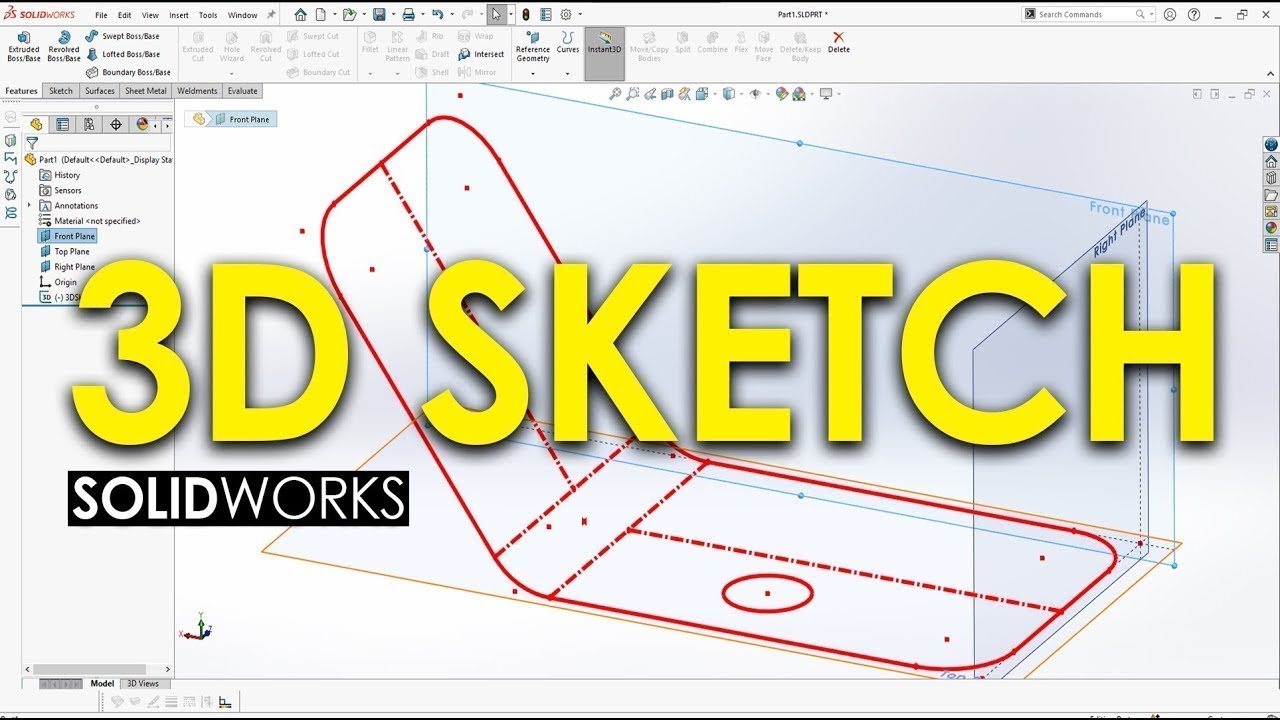Select Material not specified item
This screenshot has width=1280, height=720.
(90, 221)
